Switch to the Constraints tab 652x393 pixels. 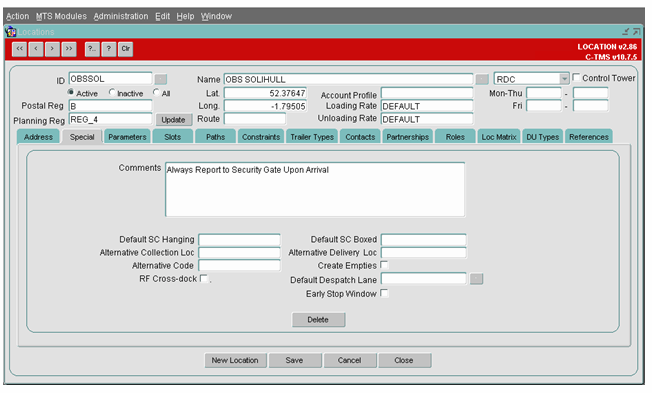[x=261, y=137]
